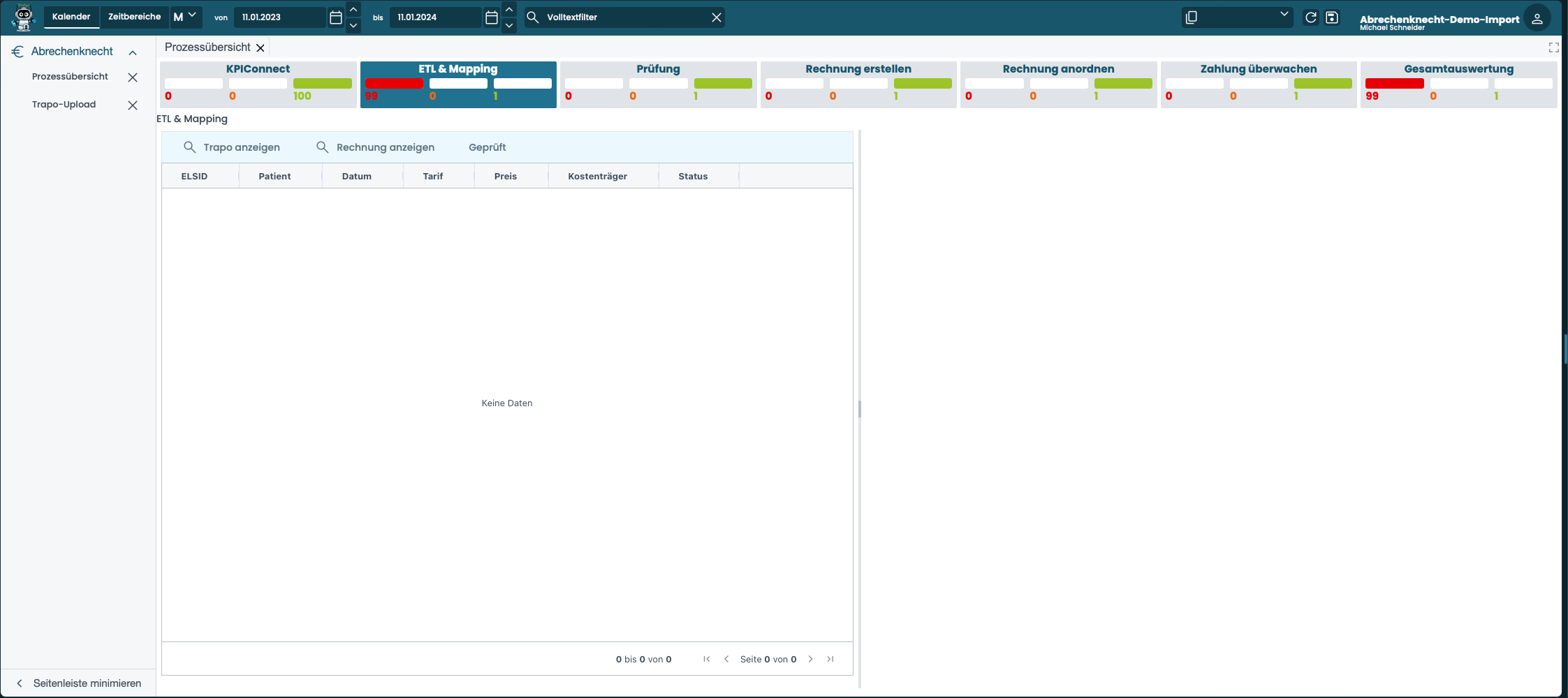1568x698 pixels.
Task: Clear the Volltextfilter search field
Action: tap(716, 17)
